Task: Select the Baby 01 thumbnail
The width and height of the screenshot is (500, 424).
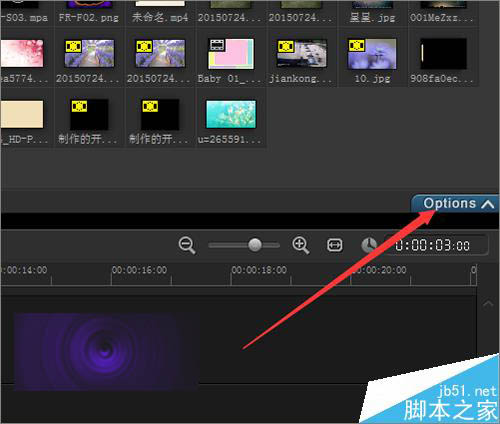Action: (231, 54)
